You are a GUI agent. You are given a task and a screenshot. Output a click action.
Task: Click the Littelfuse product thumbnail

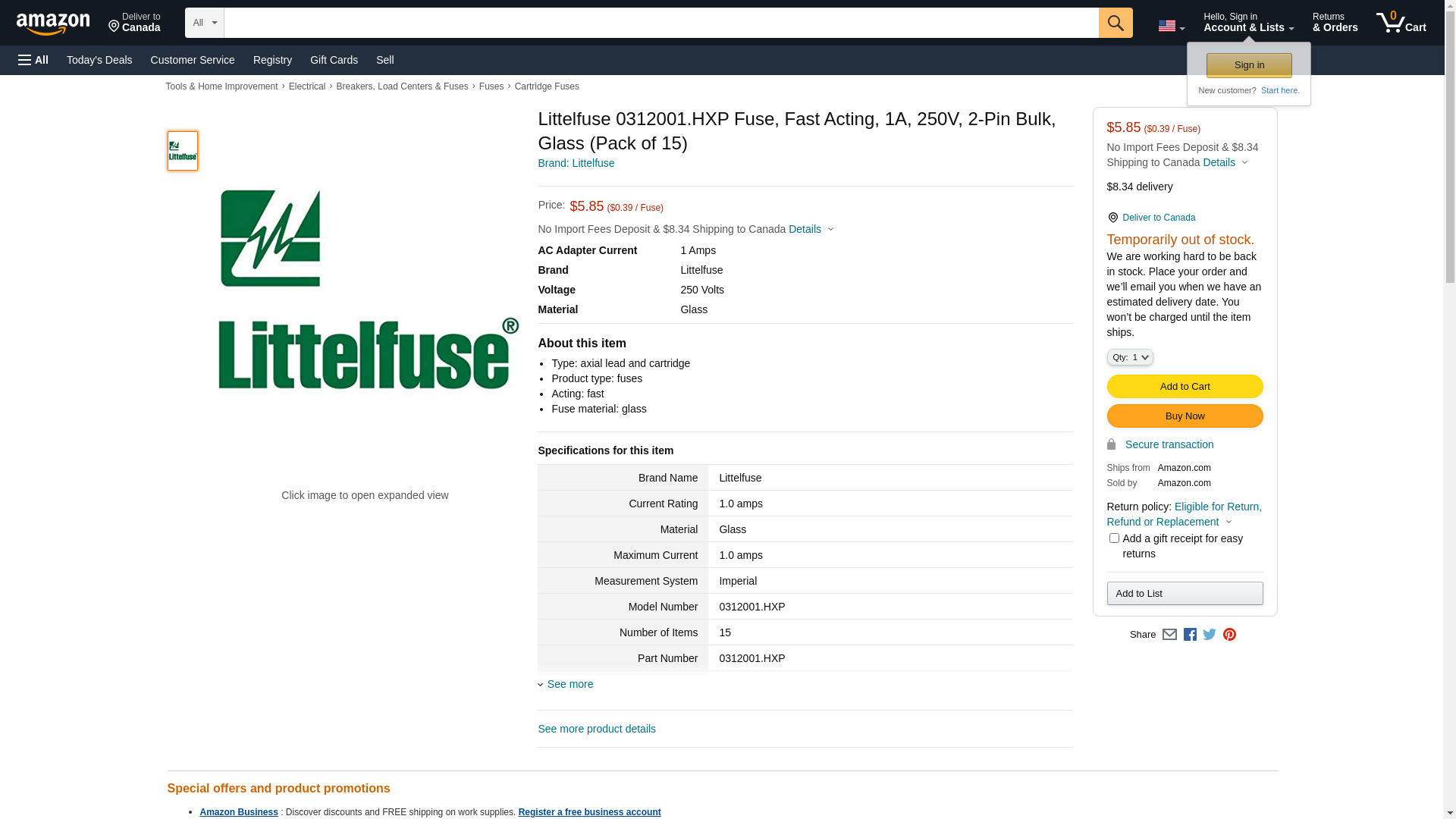click(183, 151)
